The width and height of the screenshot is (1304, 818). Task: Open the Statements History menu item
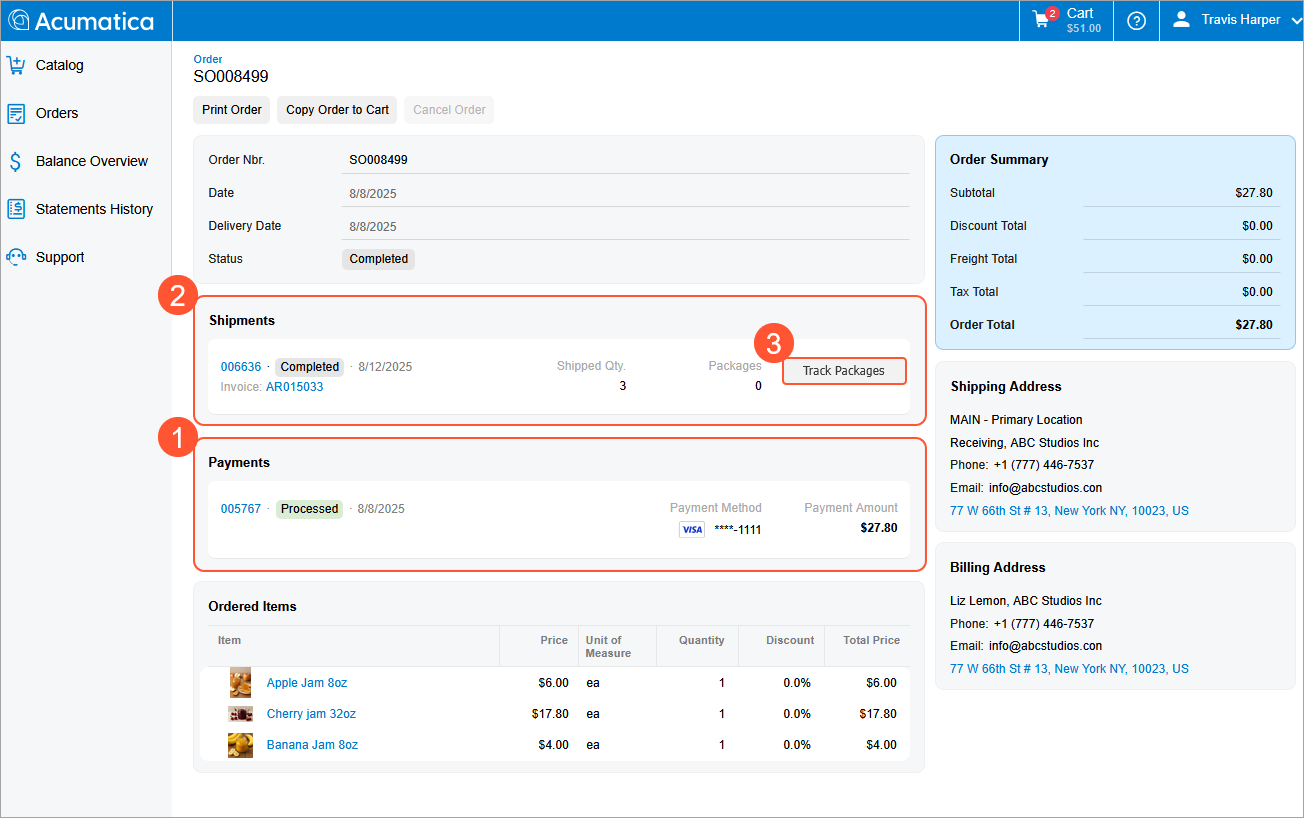94,210
